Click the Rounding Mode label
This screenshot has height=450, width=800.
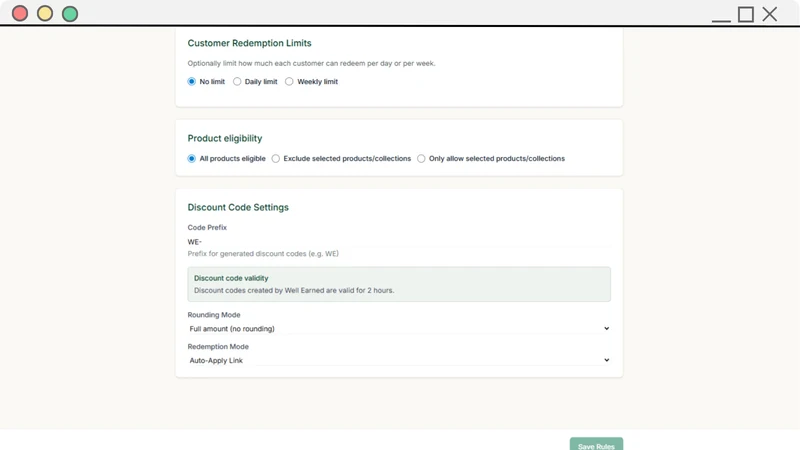click(214, 315)
